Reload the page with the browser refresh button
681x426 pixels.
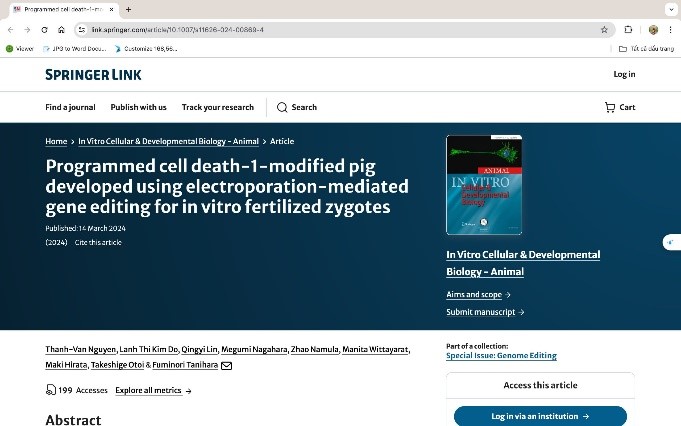tap(44, 30)
